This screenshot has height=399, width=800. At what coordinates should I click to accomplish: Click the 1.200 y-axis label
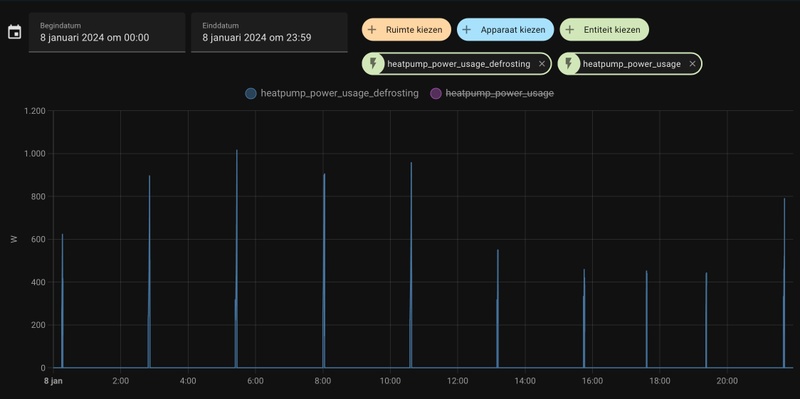35,111
